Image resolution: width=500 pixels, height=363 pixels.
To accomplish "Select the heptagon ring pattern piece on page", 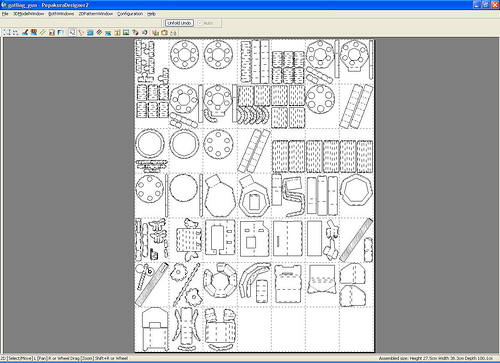I will (356, 190).
